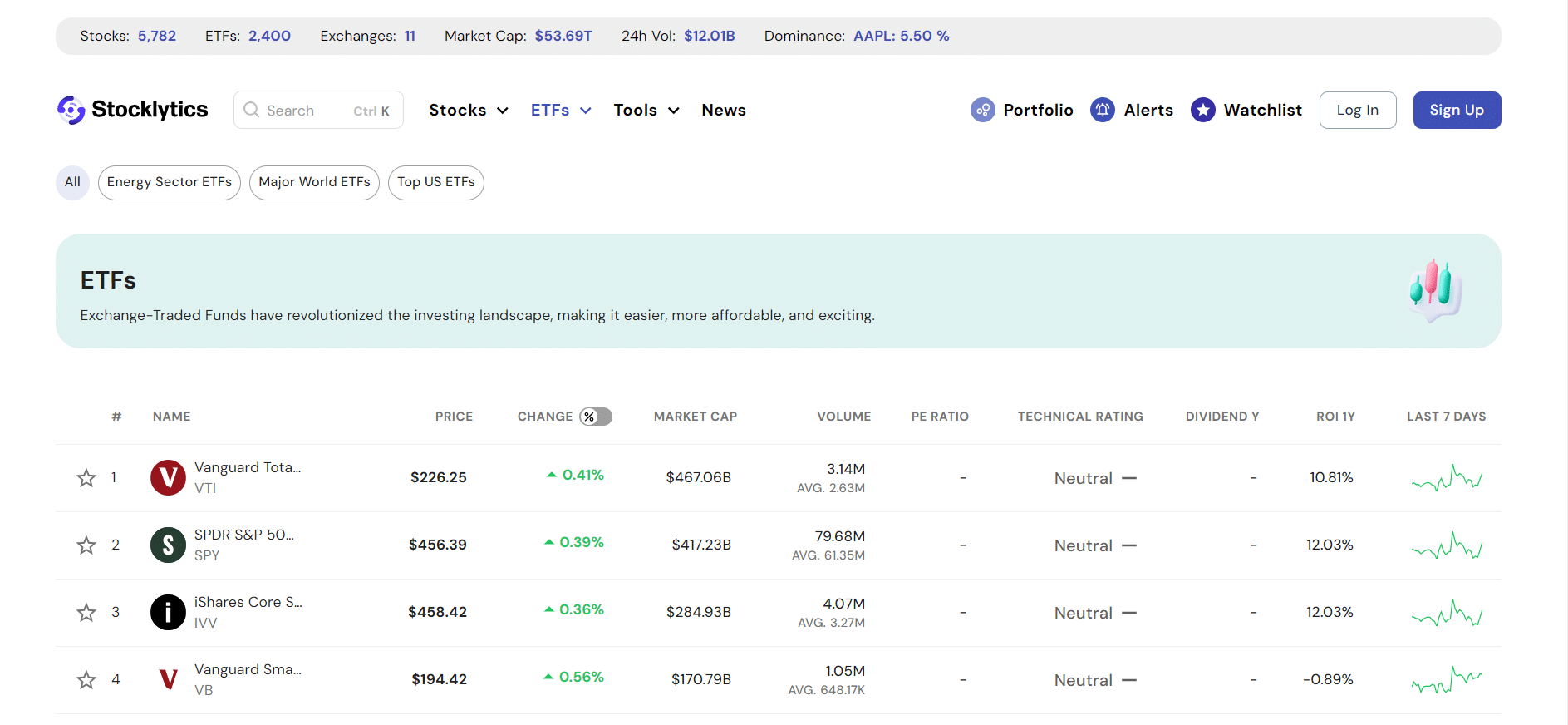Image resolution: width=1568 pixels, height=725 pixels.
Task: Open VTI last 7 days sparkline
Action: pos(1447,478)
